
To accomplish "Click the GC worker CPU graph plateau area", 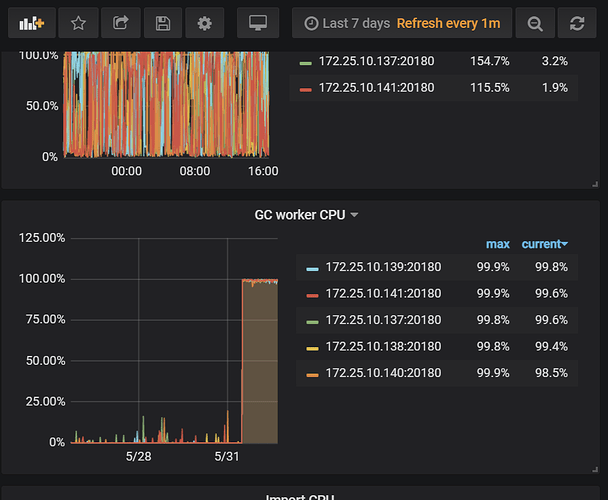I will tap(260, 360).
